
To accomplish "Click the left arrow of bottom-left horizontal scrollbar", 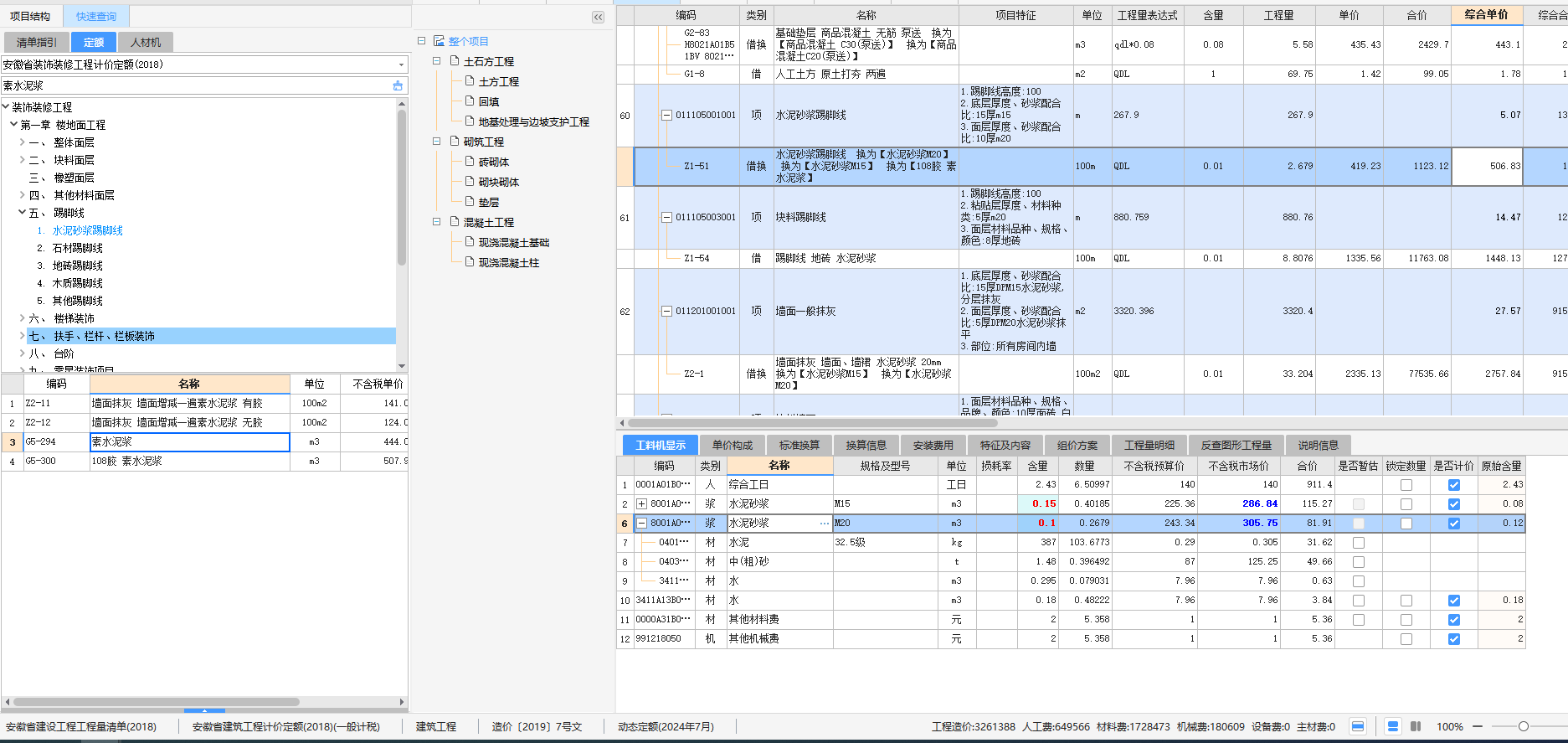I will pyautogui.click(x=8, y=702).
